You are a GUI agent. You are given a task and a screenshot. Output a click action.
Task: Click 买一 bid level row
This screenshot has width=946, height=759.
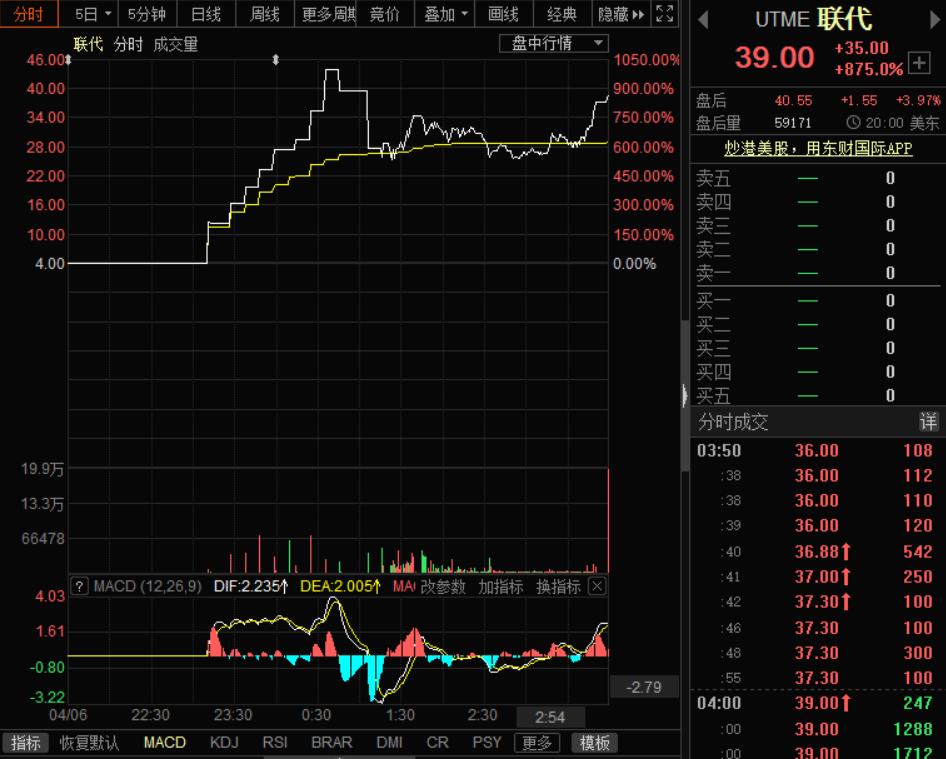[817, 300]
